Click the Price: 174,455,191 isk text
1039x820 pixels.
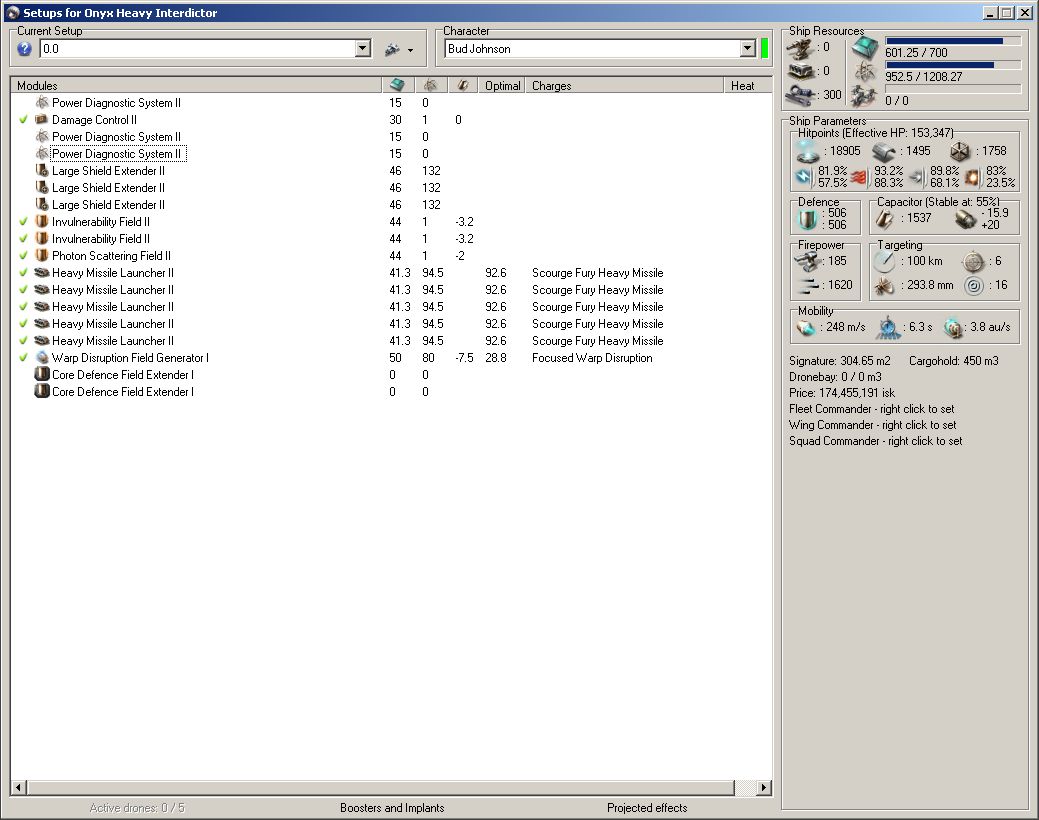click(x=842, y=393)
